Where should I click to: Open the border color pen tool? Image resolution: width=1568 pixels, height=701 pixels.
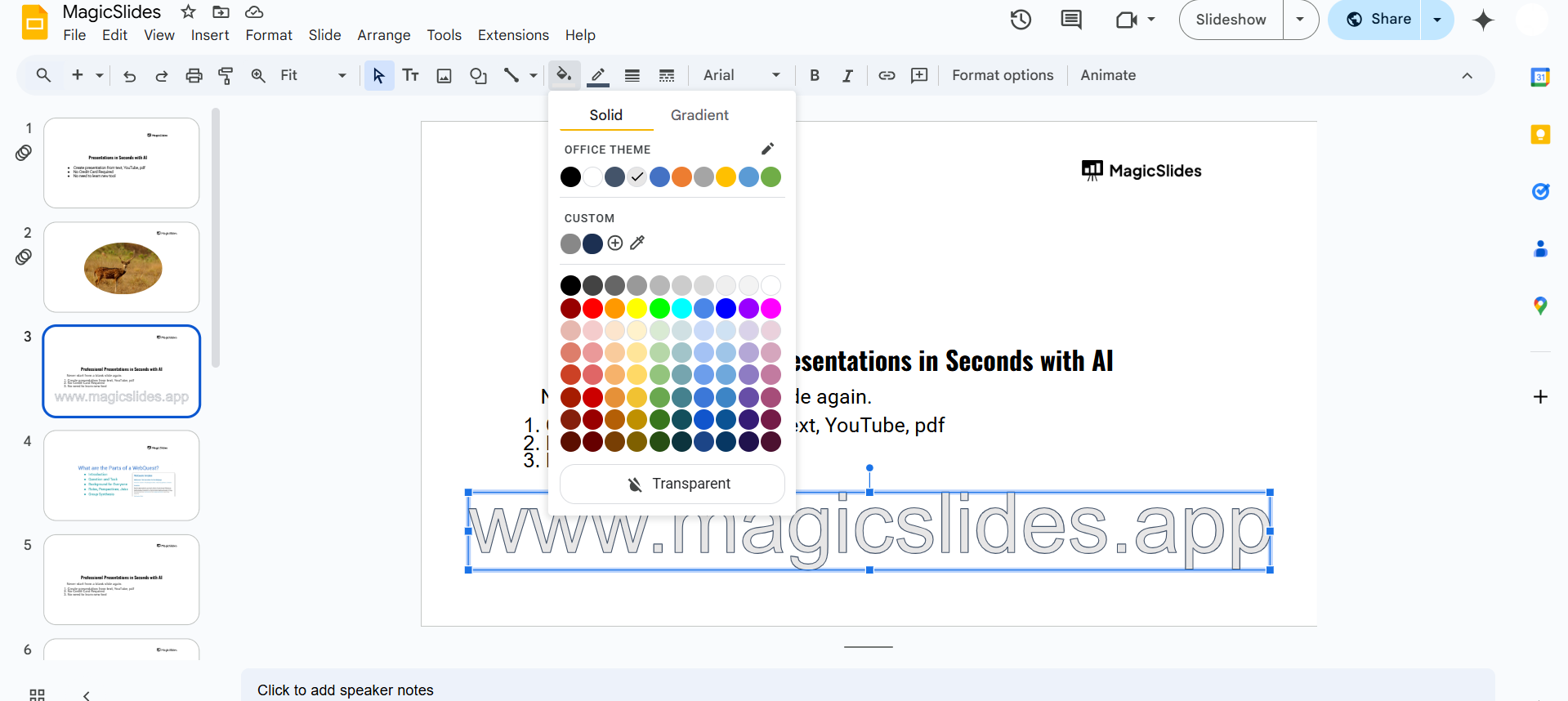tap(598, 75)
